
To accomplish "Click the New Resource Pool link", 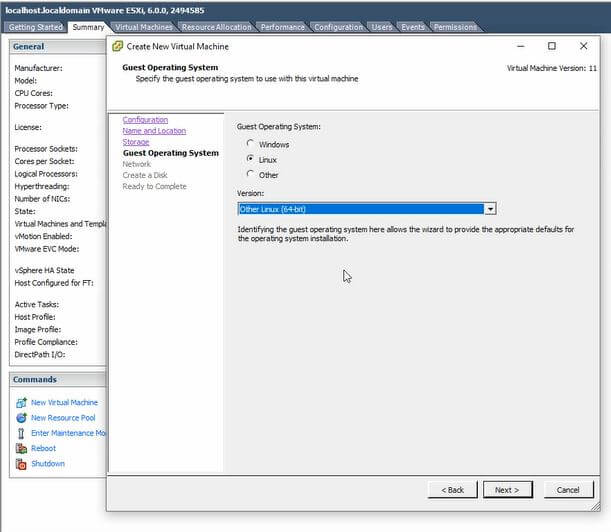I will click(x=63, y=418).
